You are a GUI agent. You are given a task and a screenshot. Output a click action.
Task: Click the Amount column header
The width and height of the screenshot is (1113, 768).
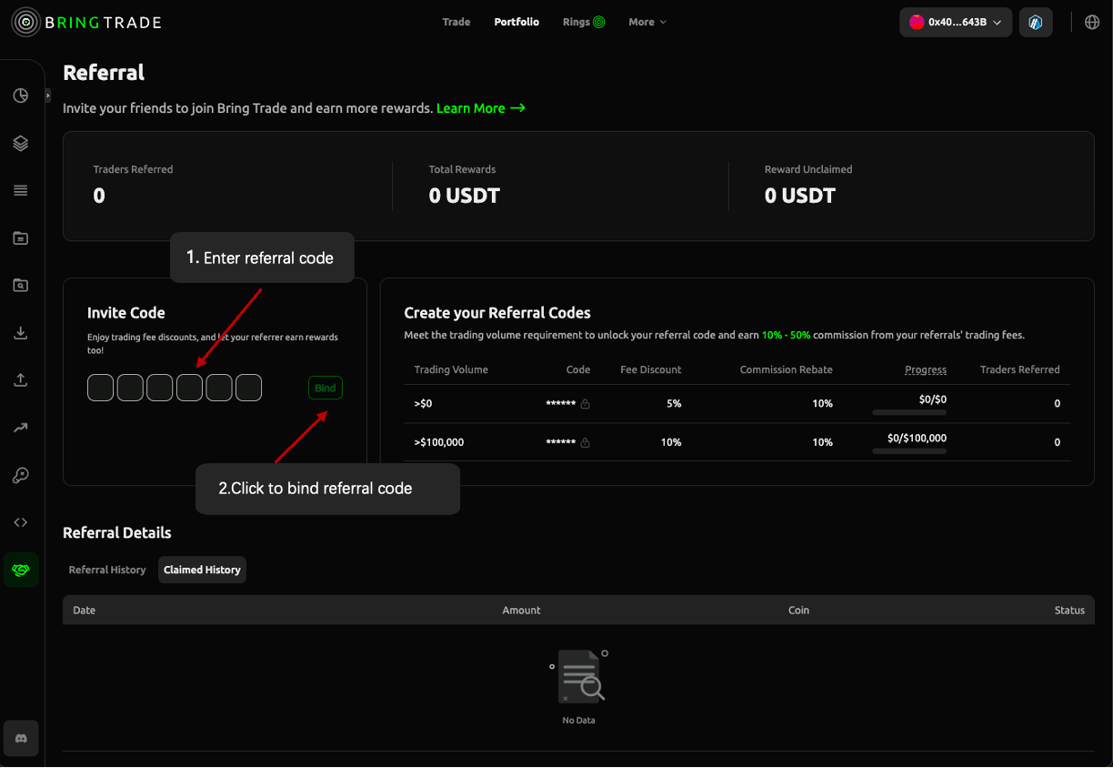522,610
